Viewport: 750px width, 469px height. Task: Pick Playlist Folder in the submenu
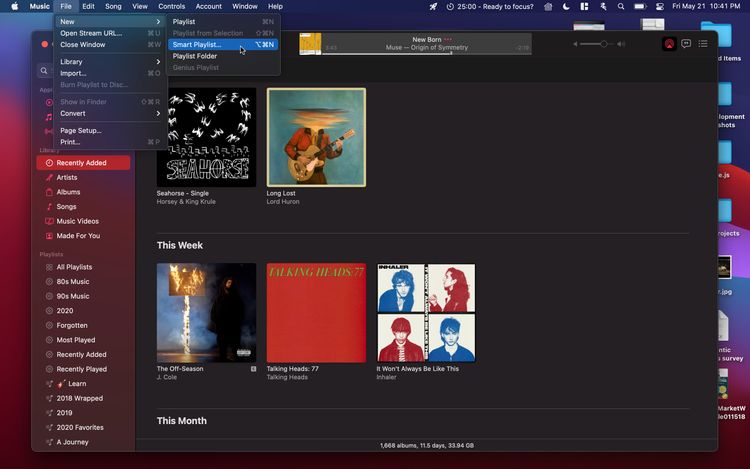pos(222,56)
